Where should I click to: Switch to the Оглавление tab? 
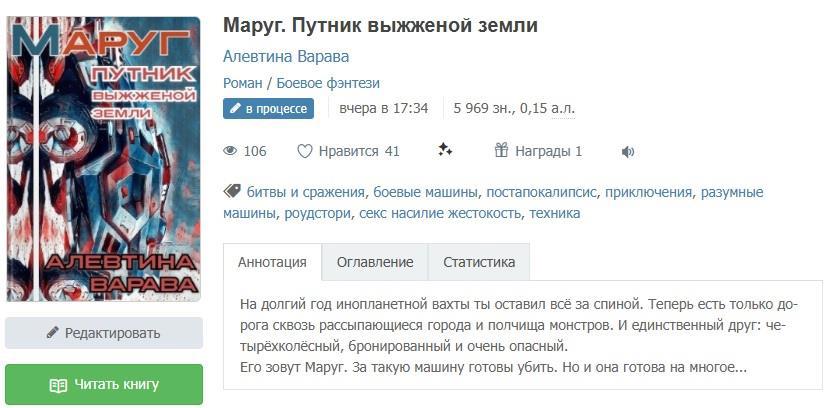375,262
